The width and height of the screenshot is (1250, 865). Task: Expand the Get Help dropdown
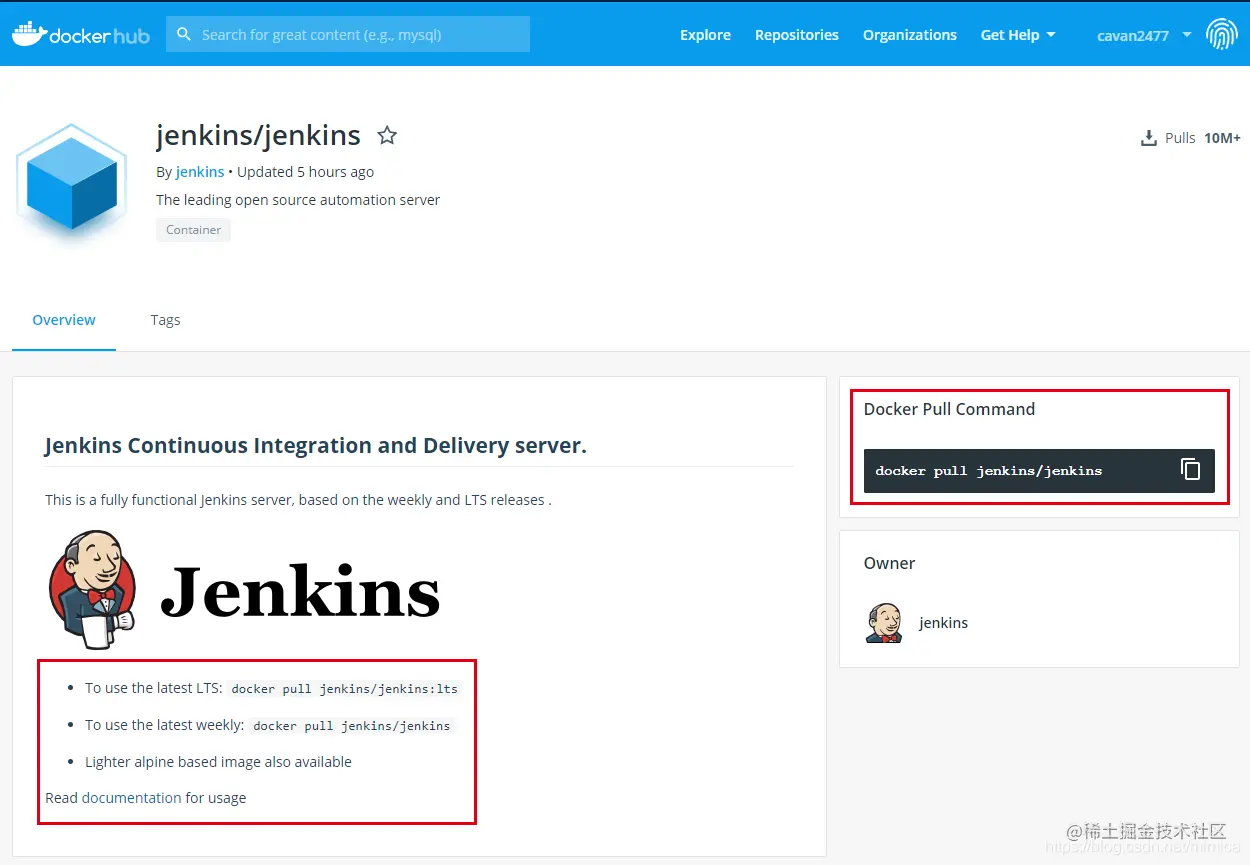[1018, 35]
